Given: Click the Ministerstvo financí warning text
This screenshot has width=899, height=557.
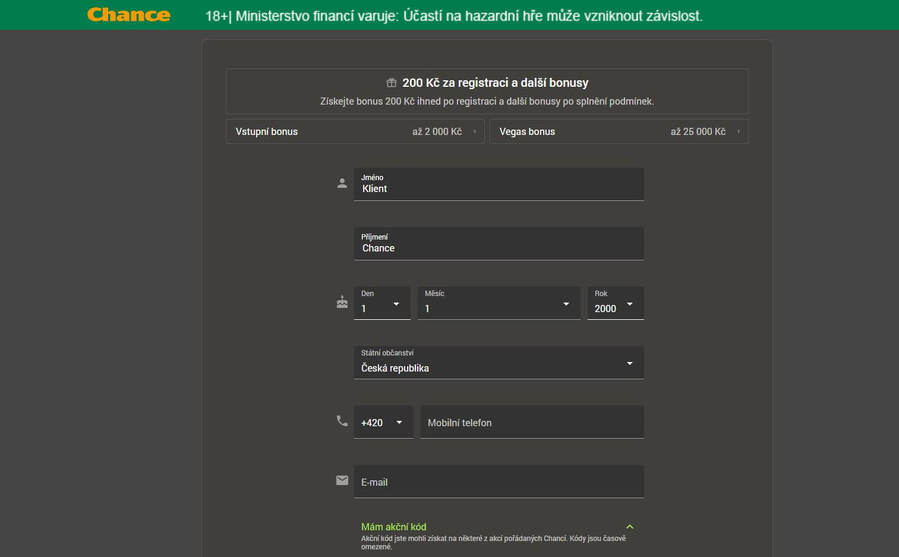Looking at the screenshot, I should click(454, 15).
